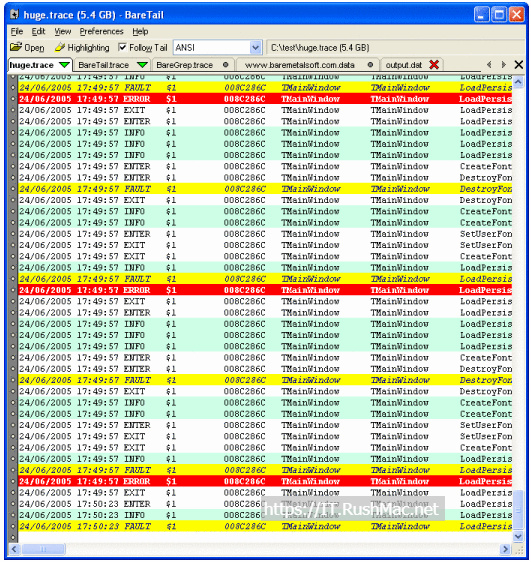Click line marker beside 17:50:23 FAULT row
This screenshot has width=531, height=562.
[x=13, y=527]
